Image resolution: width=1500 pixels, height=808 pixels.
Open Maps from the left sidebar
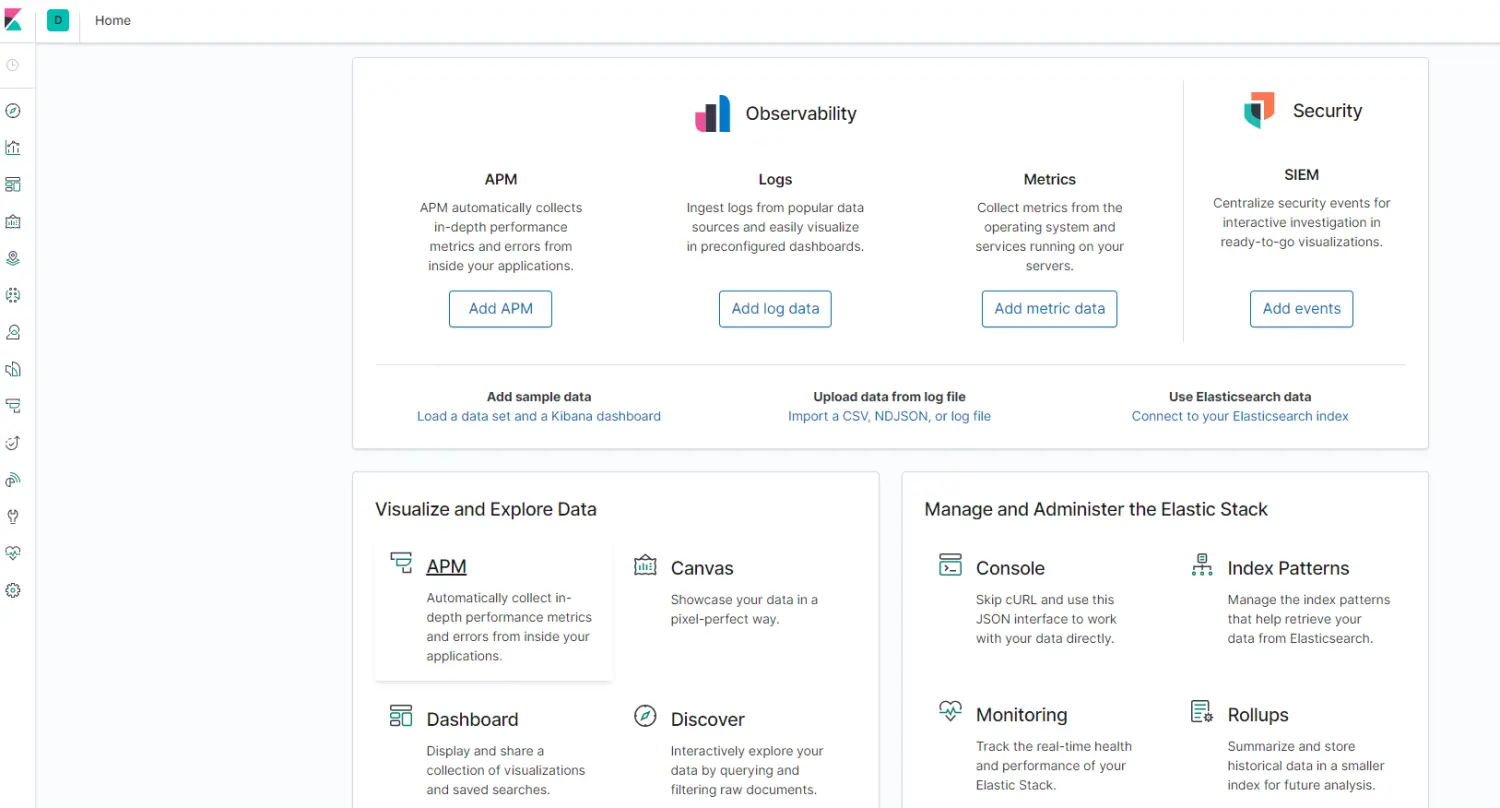(x=13, y=258)
